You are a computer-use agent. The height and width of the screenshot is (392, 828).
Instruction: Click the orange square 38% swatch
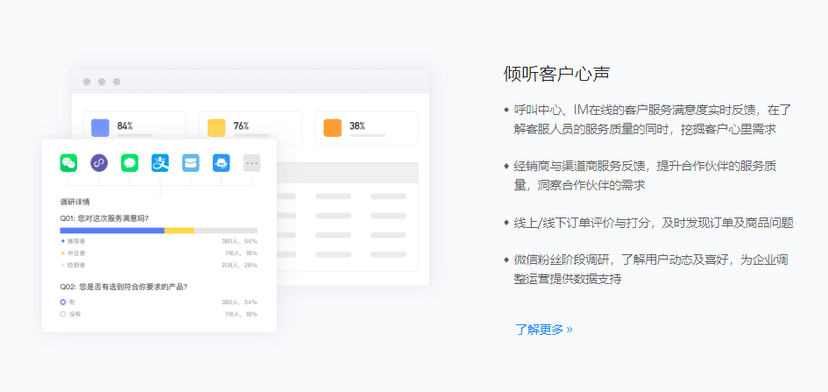(x=333, y=128)
